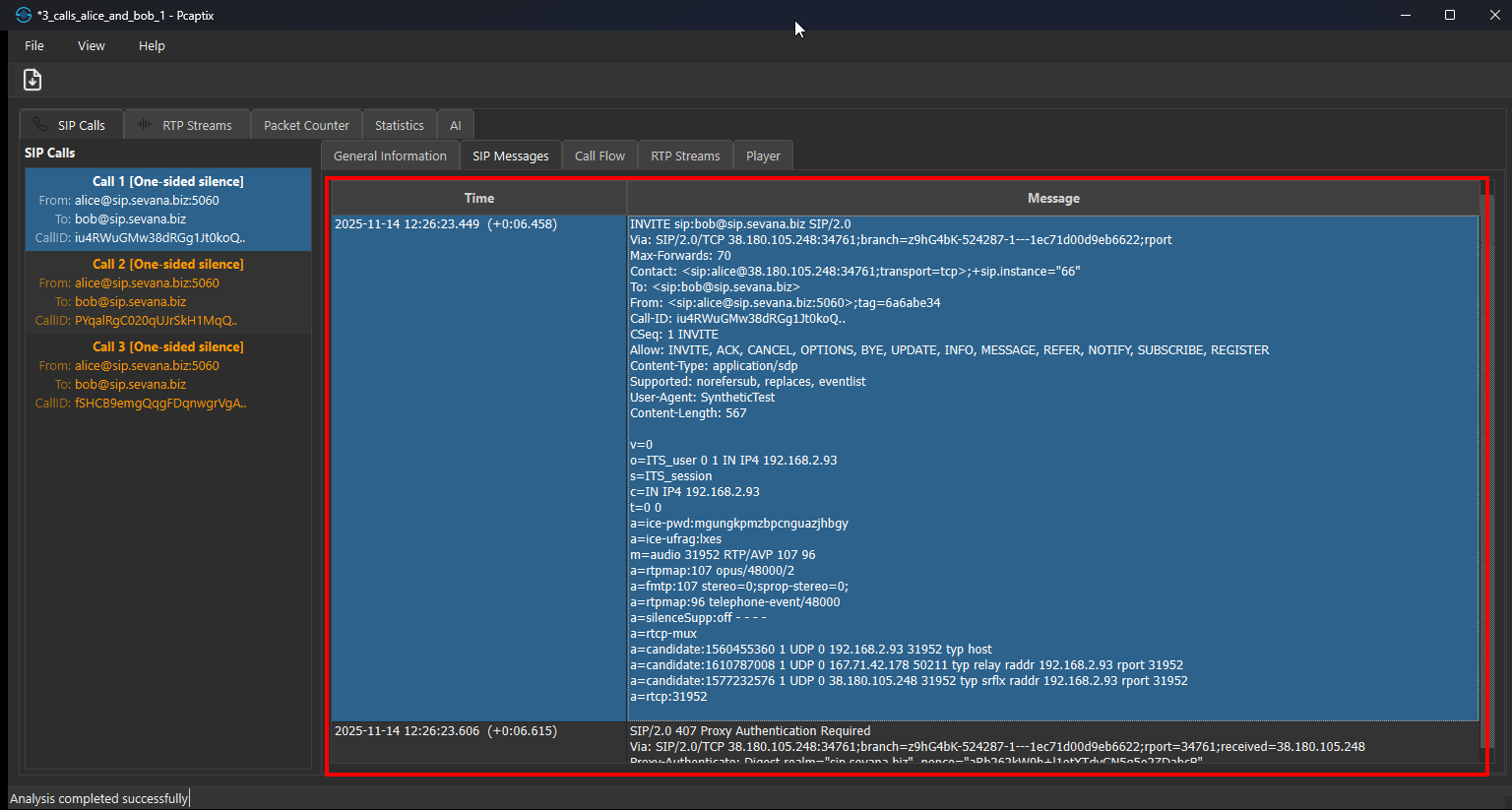The height and width of the screenshot is (810, 1512).
Task: Select the SIP Messages tab
Action: click(x=510, y=156)
